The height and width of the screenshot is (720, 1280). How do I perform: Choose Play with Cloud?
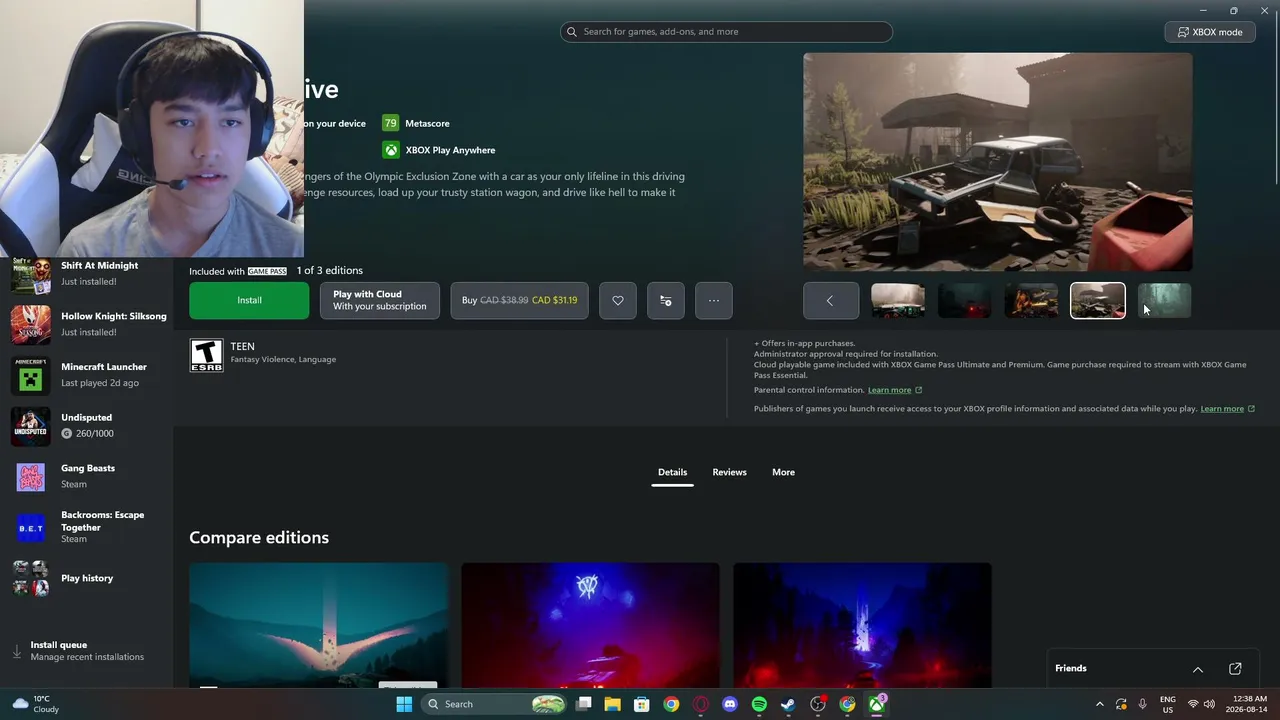click(x=380, y=301)
